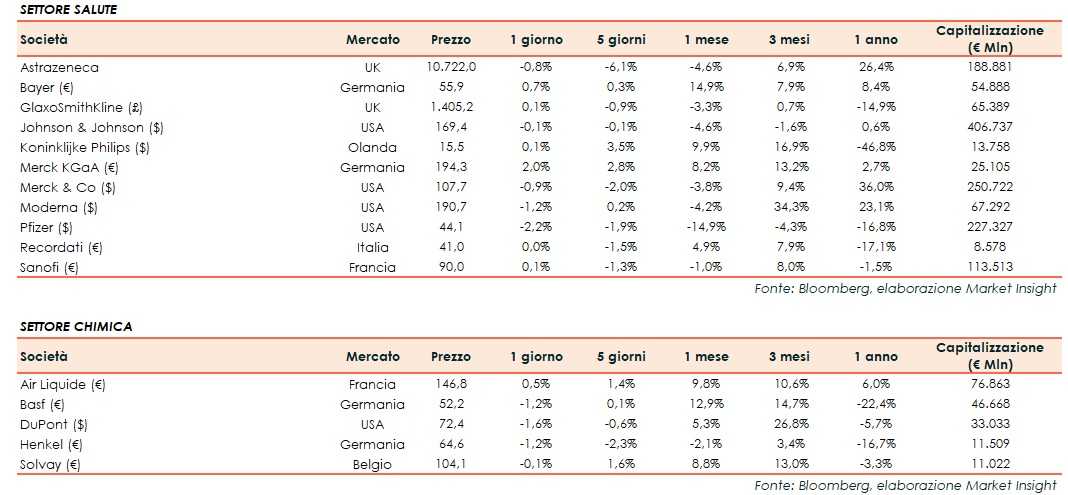Click the SETTORE SALUTE section heading
Viewport: 1068px width, 495px height.
(67, 9)
